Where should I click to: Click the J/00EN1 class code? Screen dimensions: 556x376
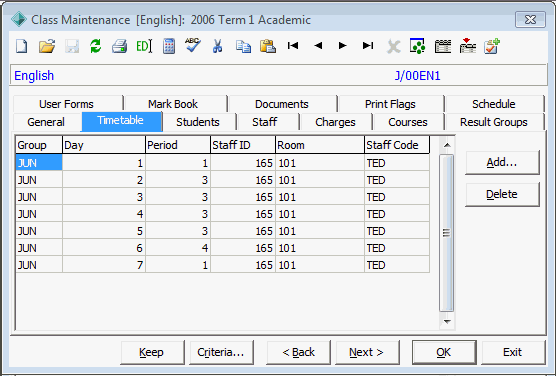(x=417, y=76)
